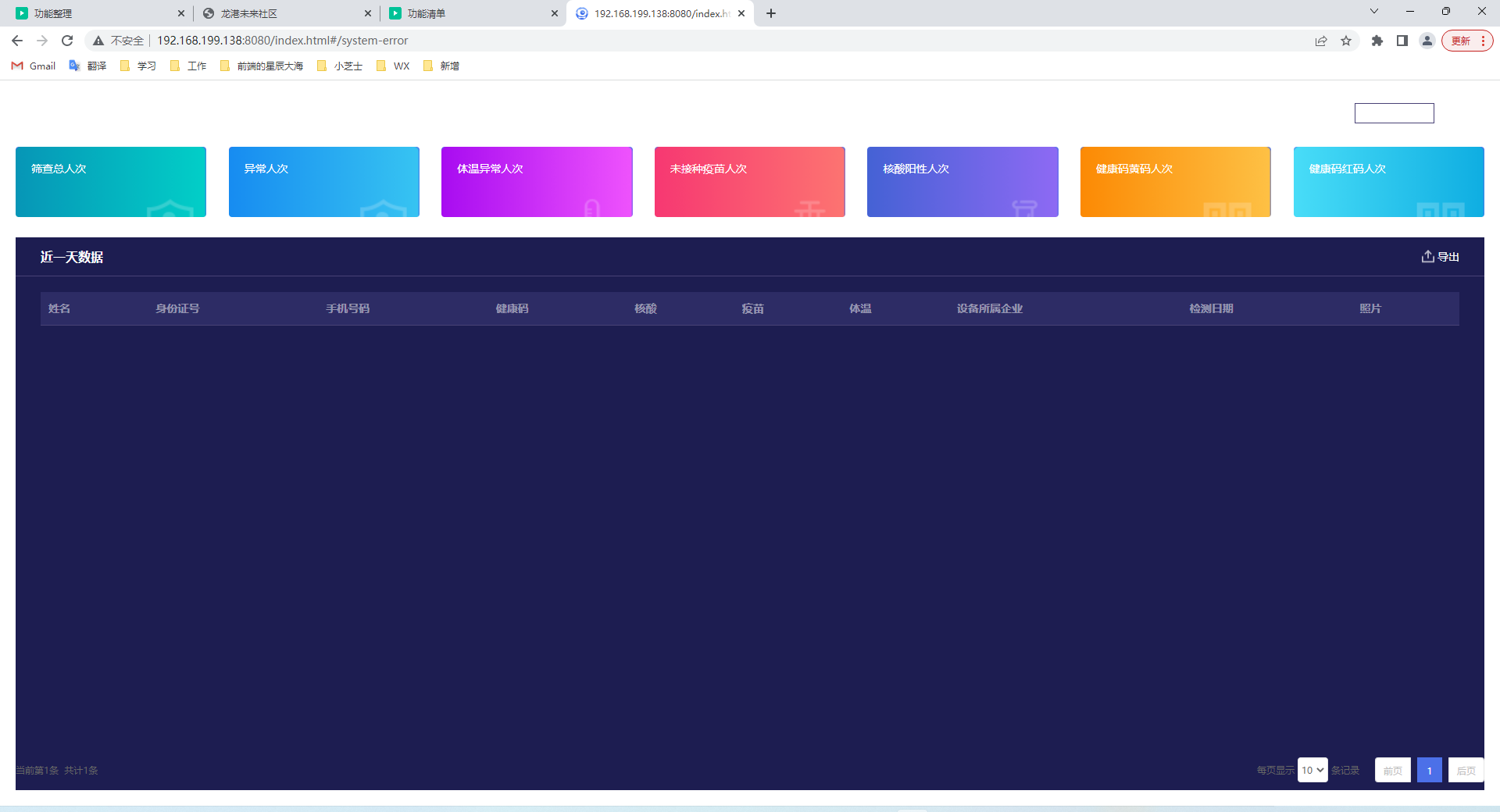Viewport: 1500px width, 812px height.
Task: Click the 手机号码 column header
Action: tap(348, 308)
